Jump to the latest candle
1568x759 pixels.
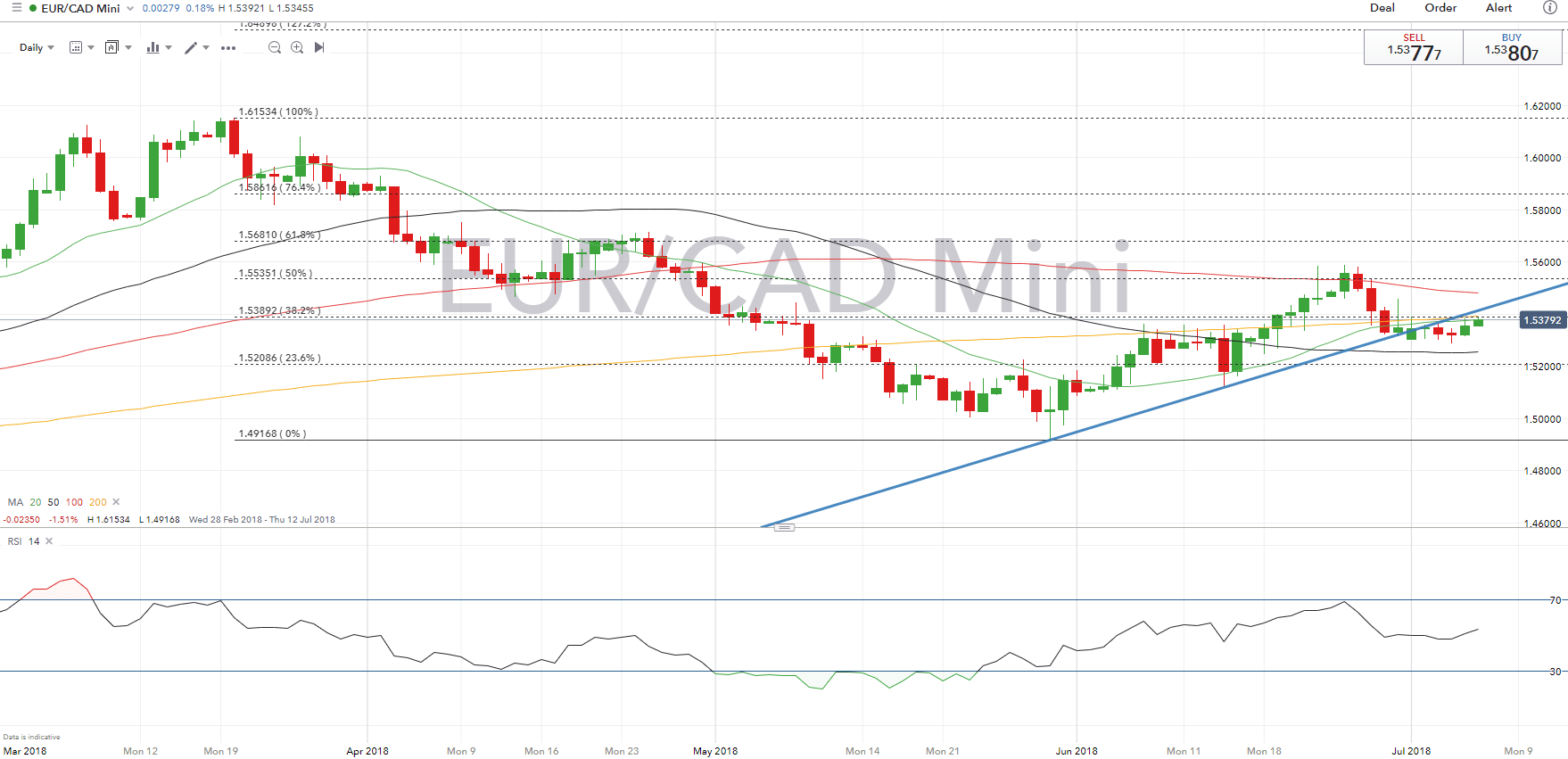(319, 47)
